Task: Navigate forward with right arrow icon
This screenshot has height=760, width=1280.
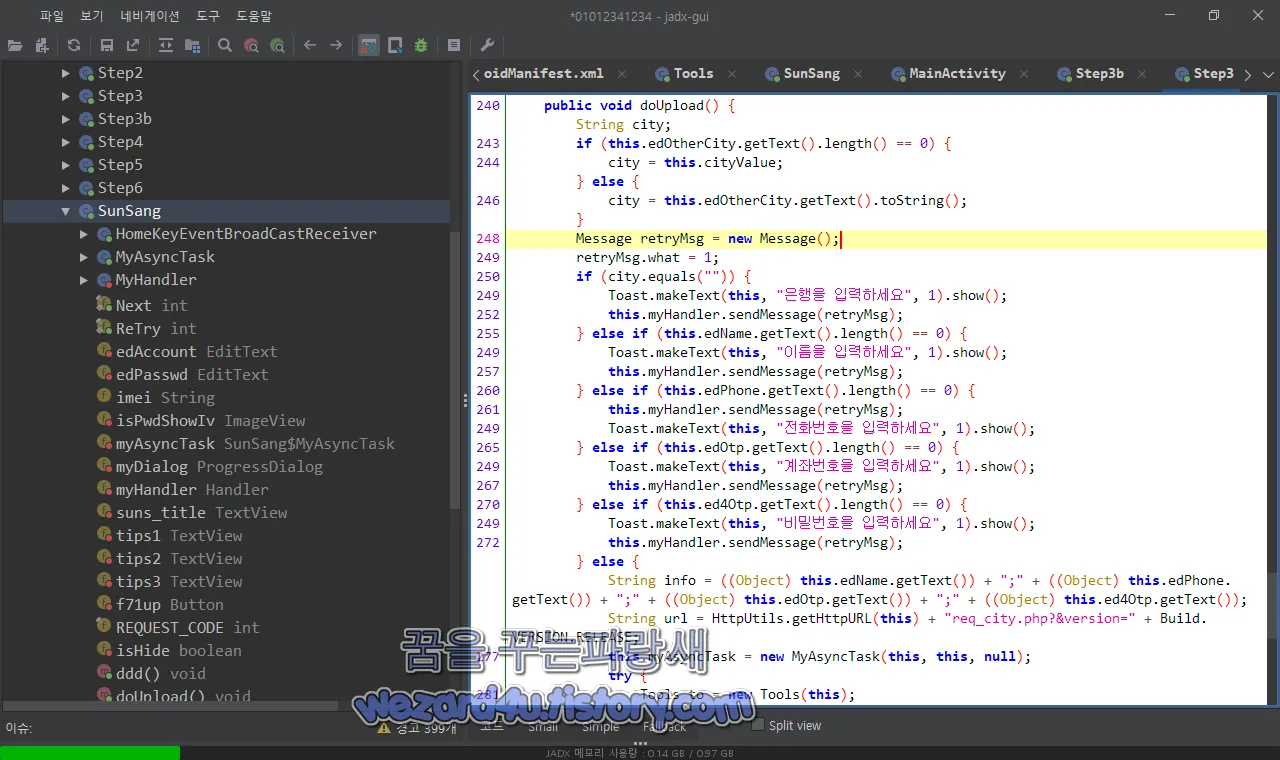Action: 336,45
